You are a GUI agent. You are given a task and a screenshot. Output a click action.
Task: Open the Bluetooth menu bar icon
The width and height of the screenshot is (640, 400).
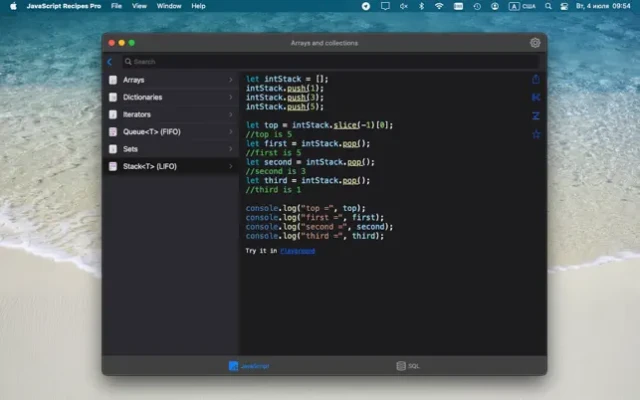pyautogui.click(x=422, y=6)
